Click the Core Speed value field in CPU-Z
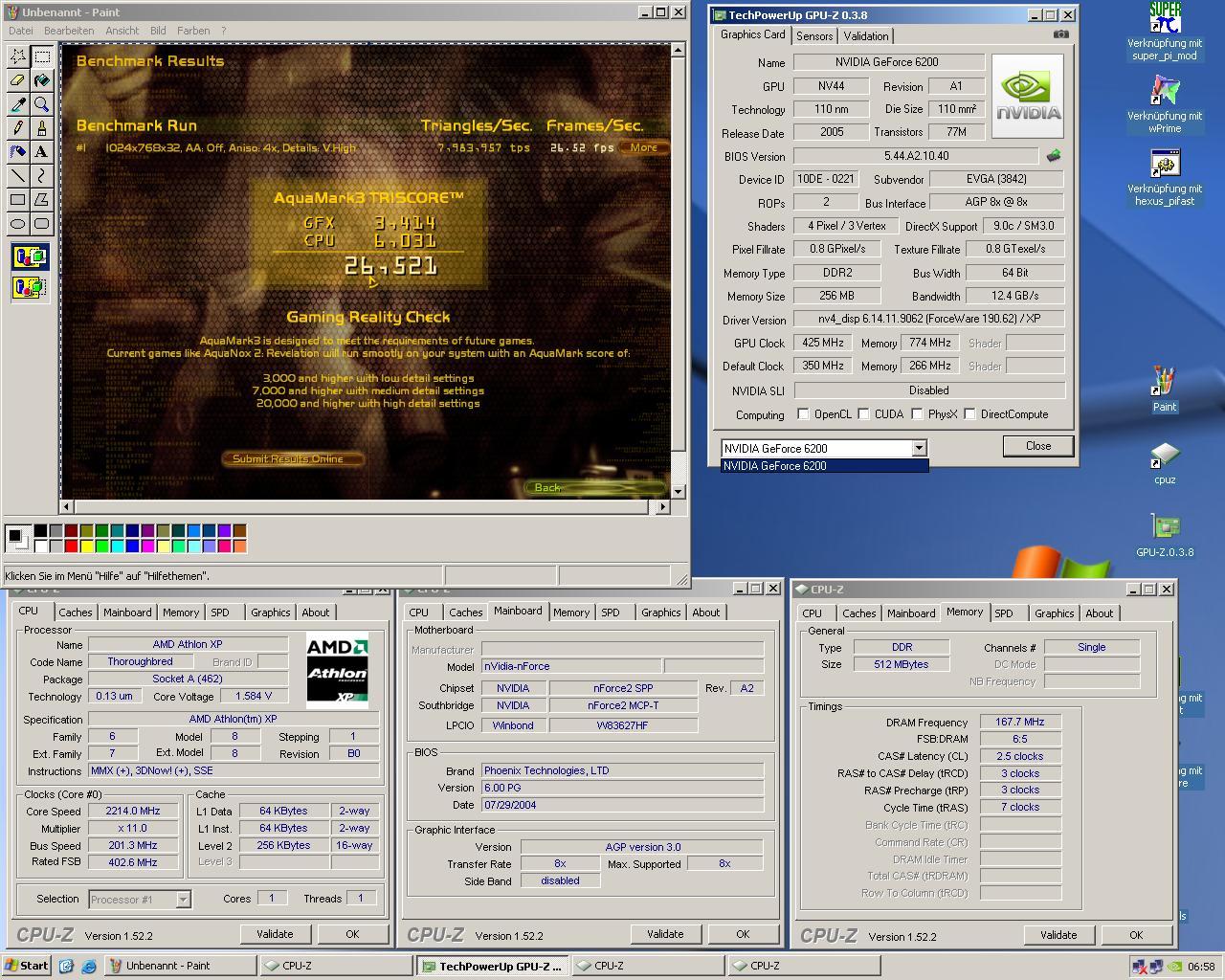The image size is (1225, 980). pos(135,811)
